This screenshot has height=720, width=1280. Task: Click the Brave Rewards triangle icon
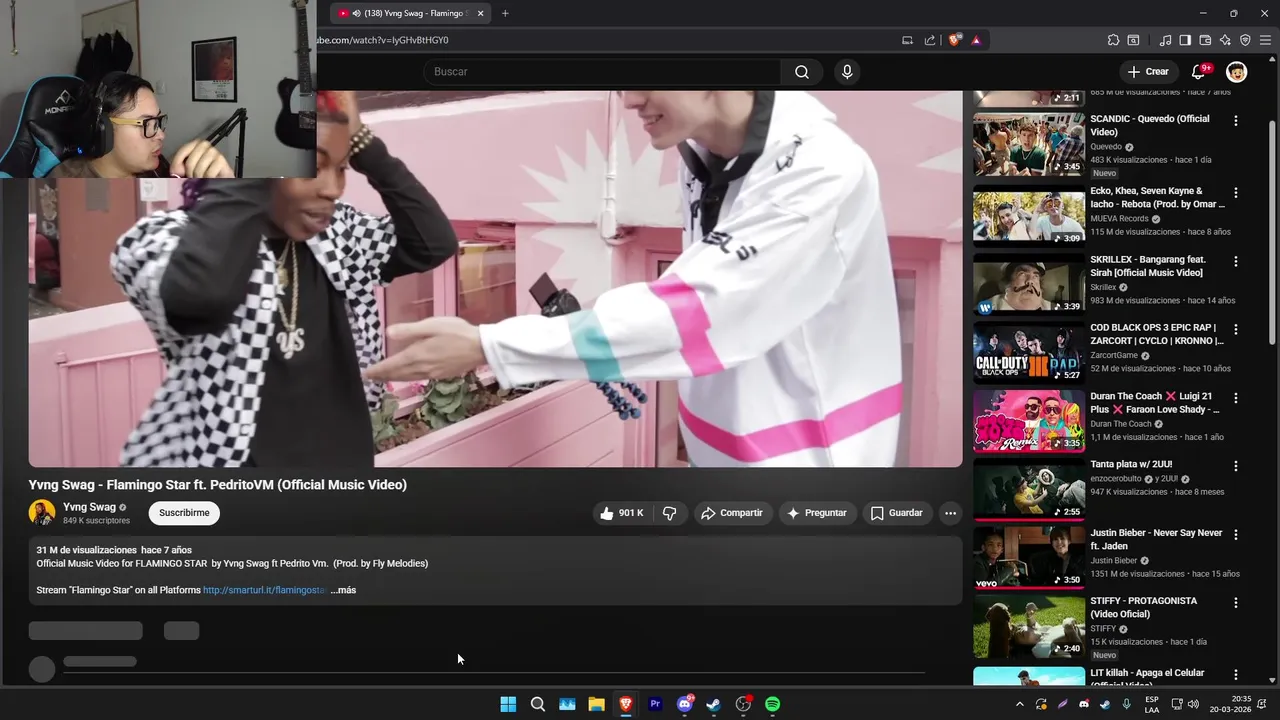pyautogui.click(x=976, y=40)
